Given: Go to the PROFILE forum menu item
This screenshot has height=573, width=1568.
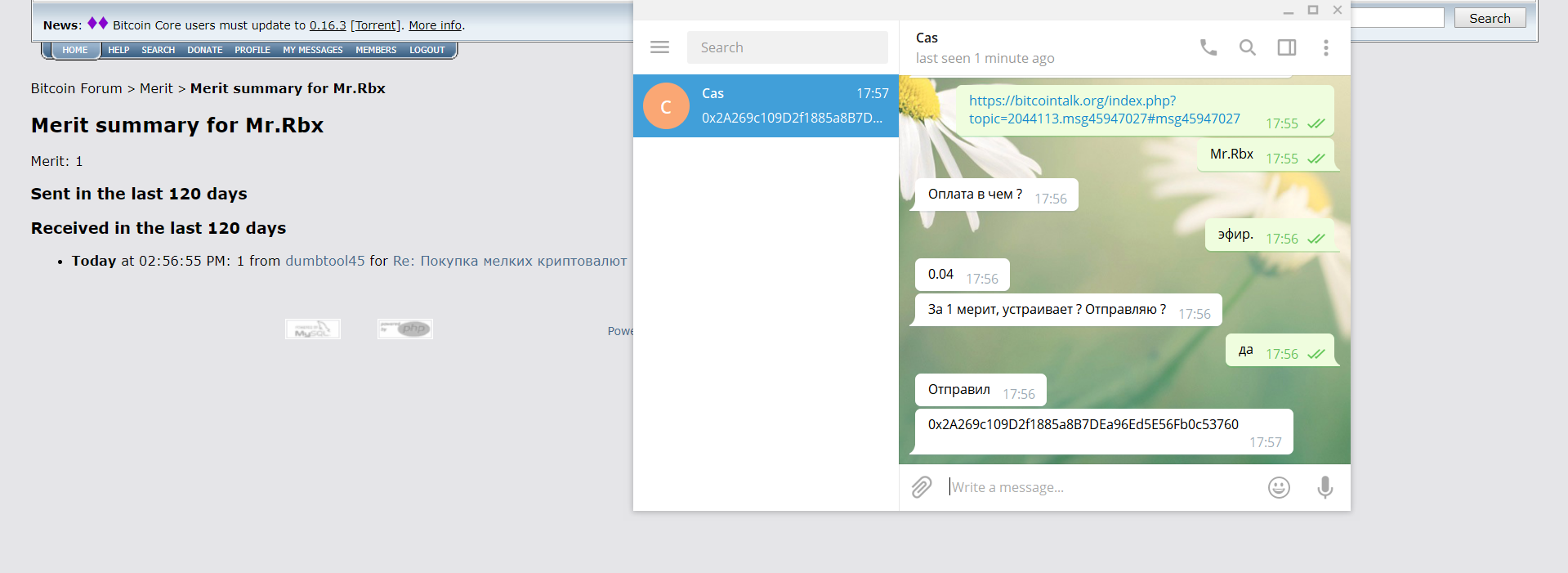Looking at the screenshot, I should (252, 50).
